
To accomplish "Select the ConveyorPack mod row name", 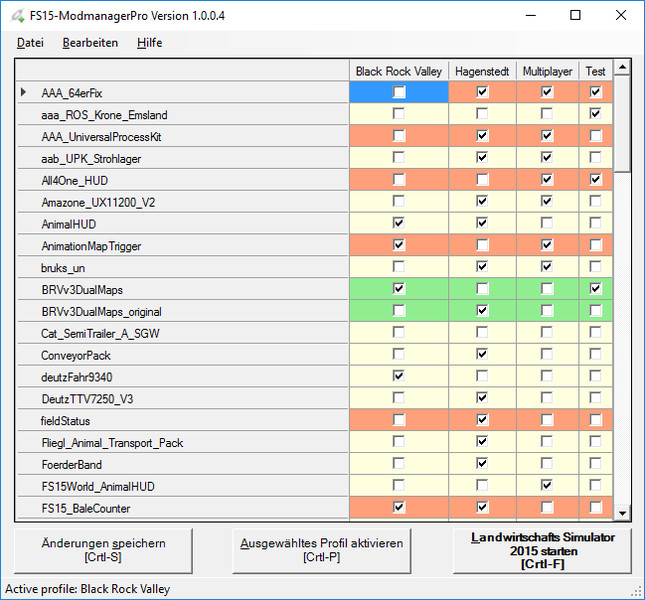I will (x=76, y=355).
